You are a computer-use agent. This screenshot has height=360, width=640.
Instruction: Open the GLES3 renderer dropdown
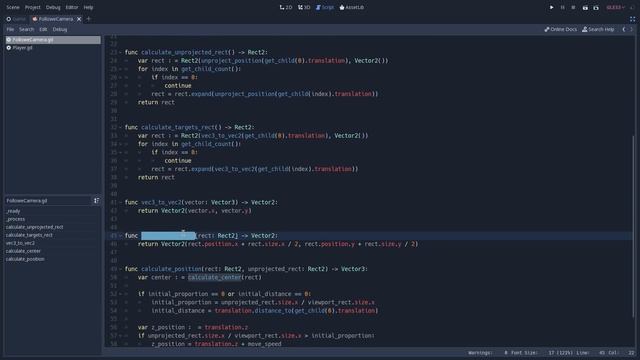[615, 7]
